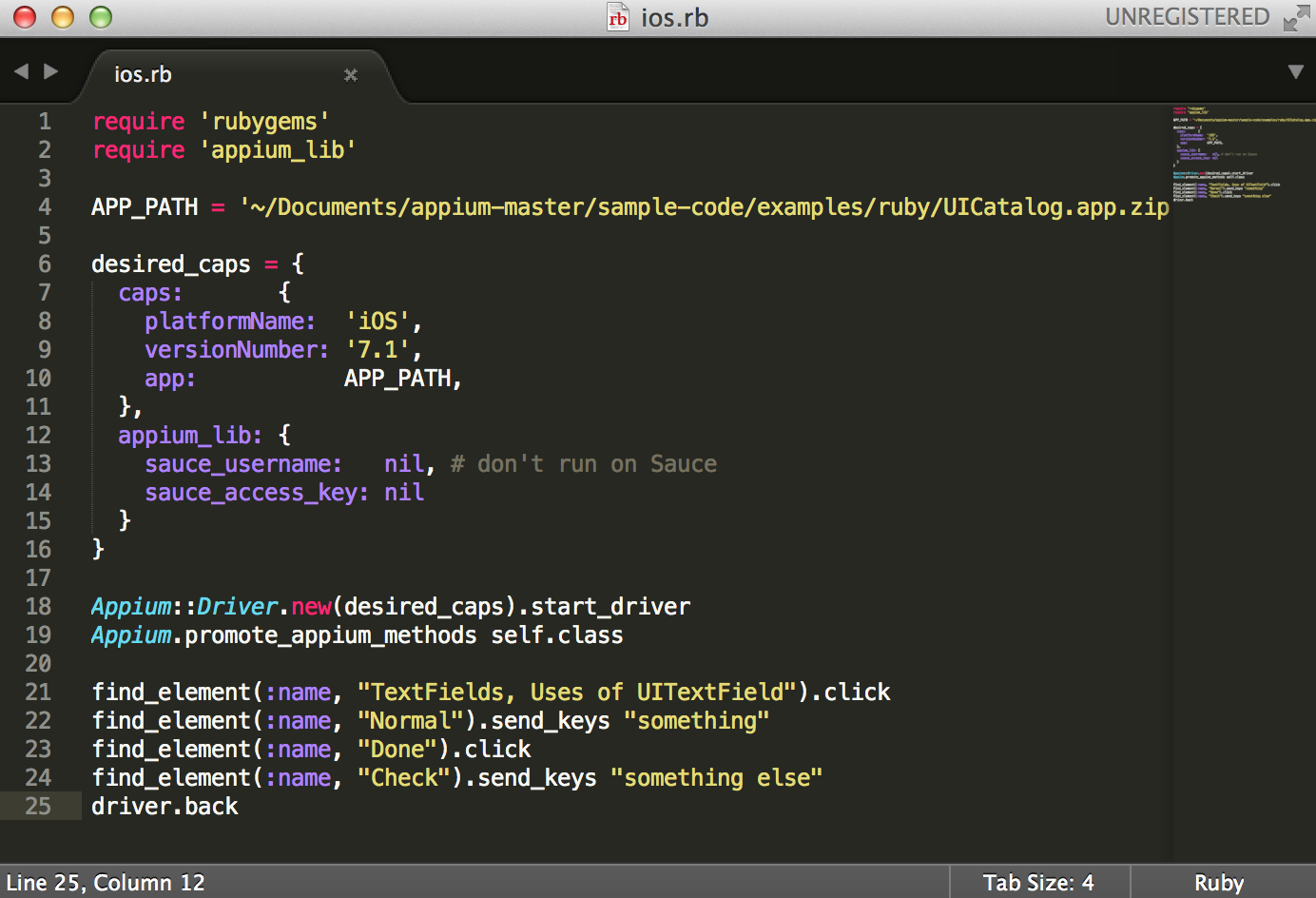
Task: Click the UNREGISTERED label in title bar
Action: coord(1188,17)
